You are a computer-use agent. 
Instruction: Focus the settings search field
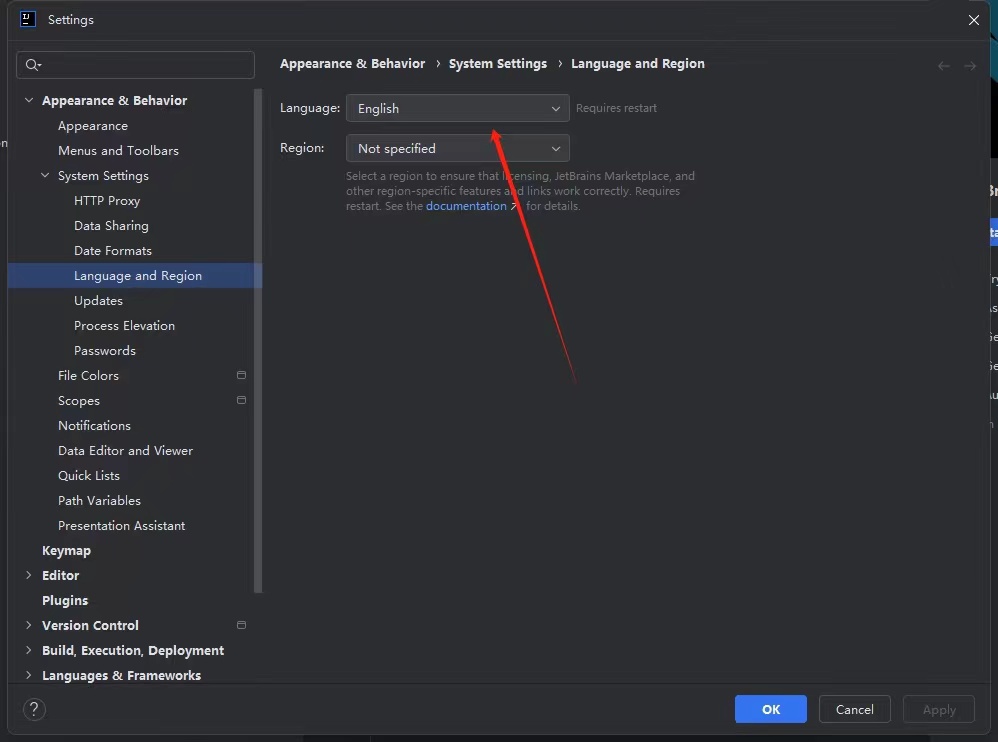coord(136,65)
